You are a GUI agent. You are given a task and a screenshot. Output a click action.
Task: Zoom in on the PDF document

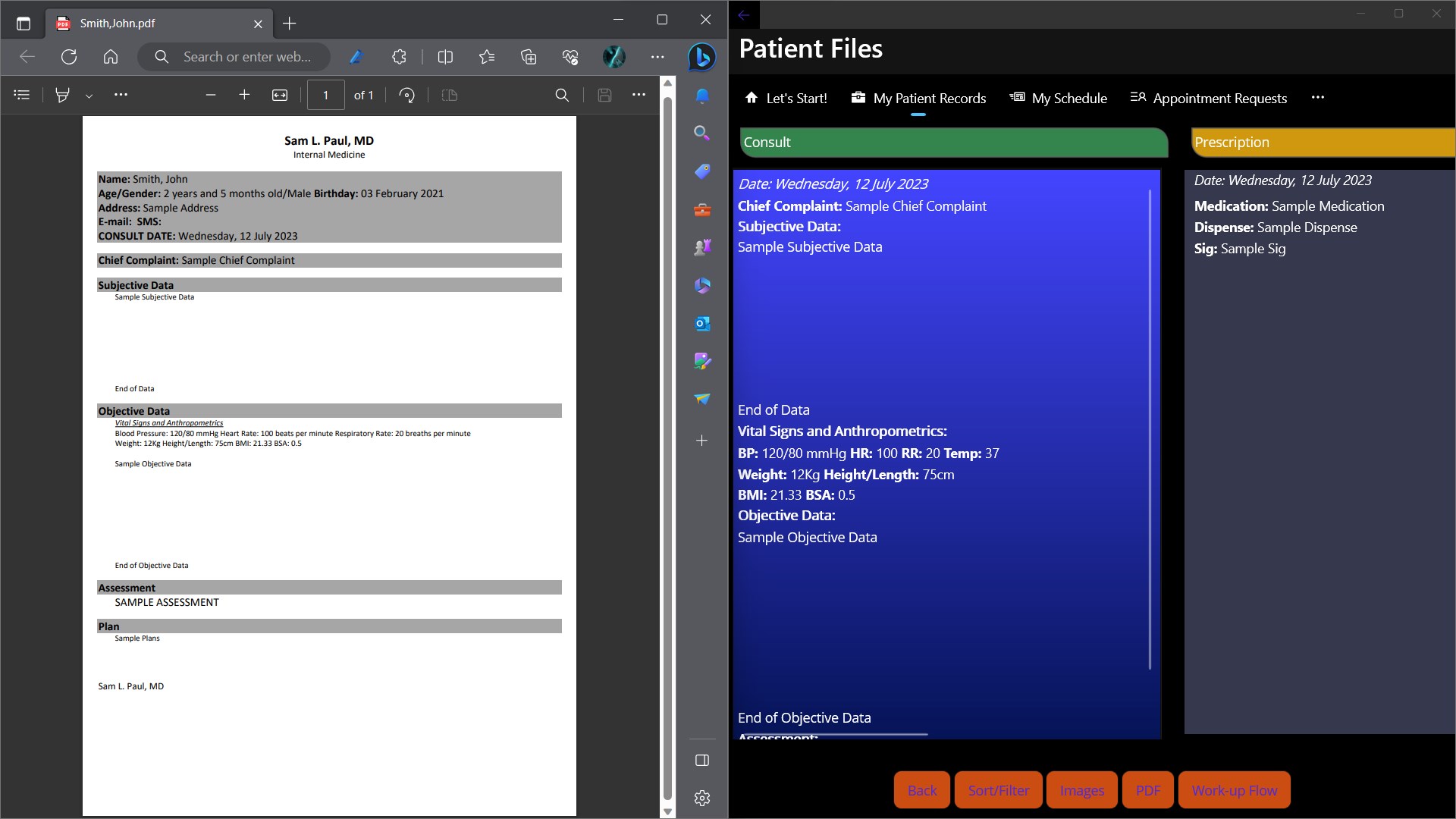point(244,95)
